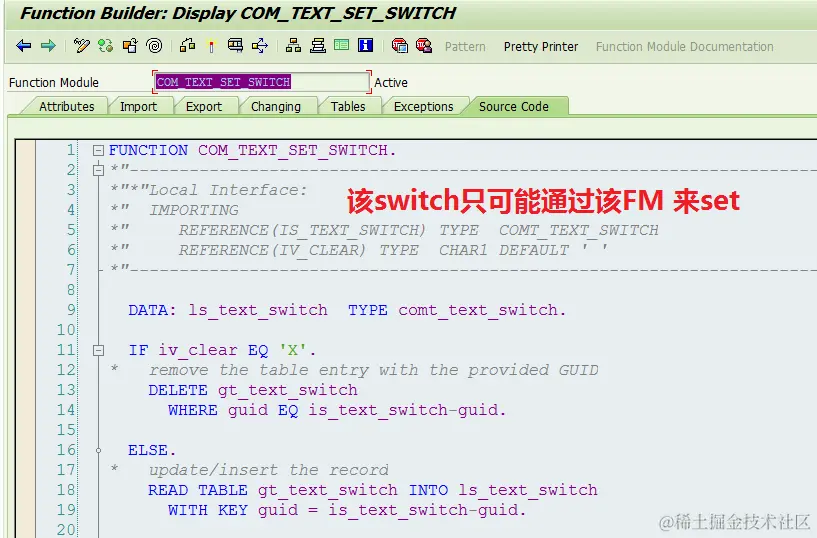Click line number 8 in the gutter
817x538 pixels.
71,290
